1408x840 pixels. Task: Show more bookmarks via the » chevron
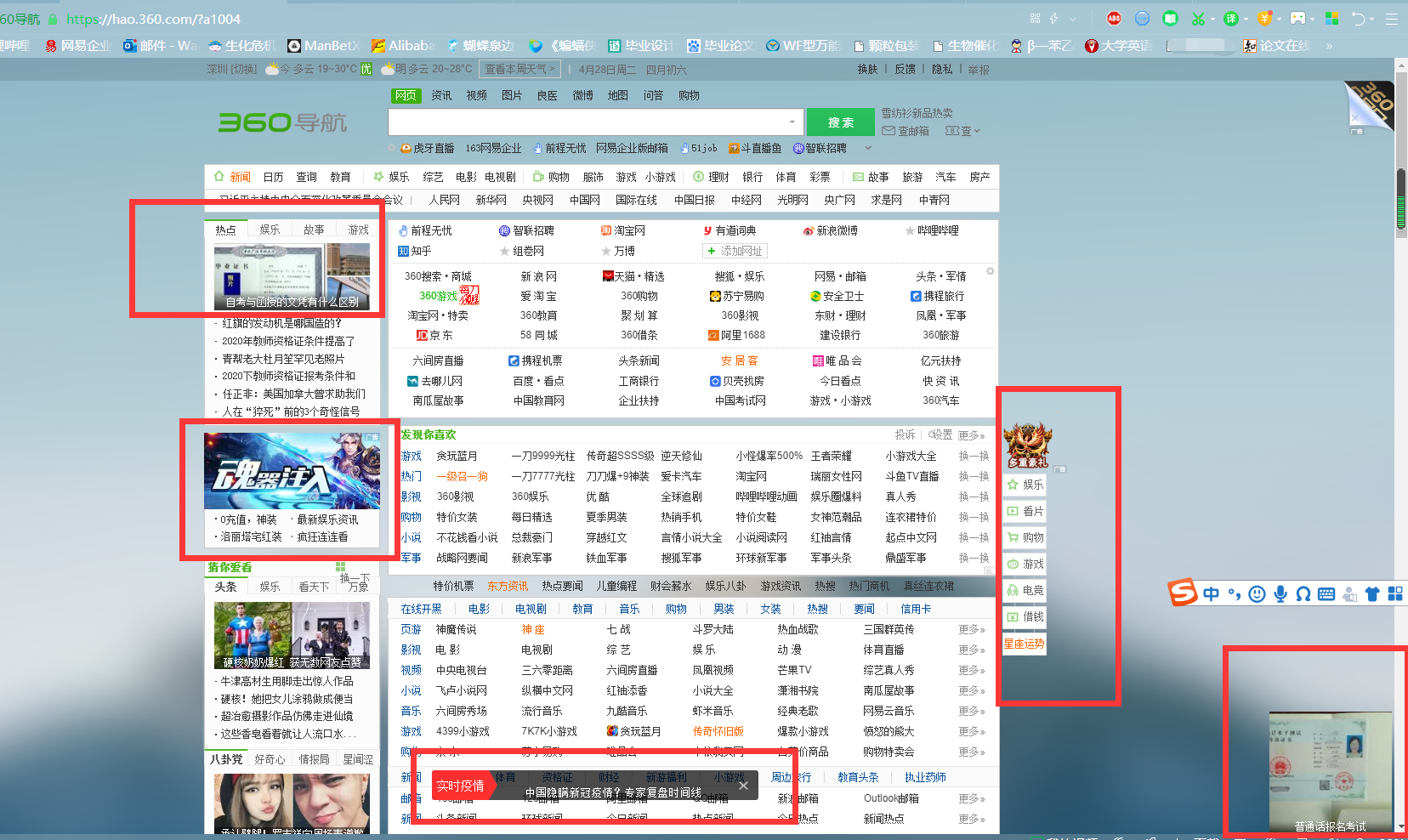tap(1329, 46)
